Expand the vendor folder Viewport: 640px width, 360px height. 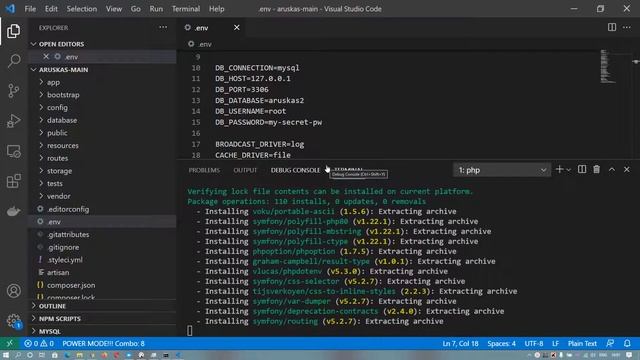102,196
